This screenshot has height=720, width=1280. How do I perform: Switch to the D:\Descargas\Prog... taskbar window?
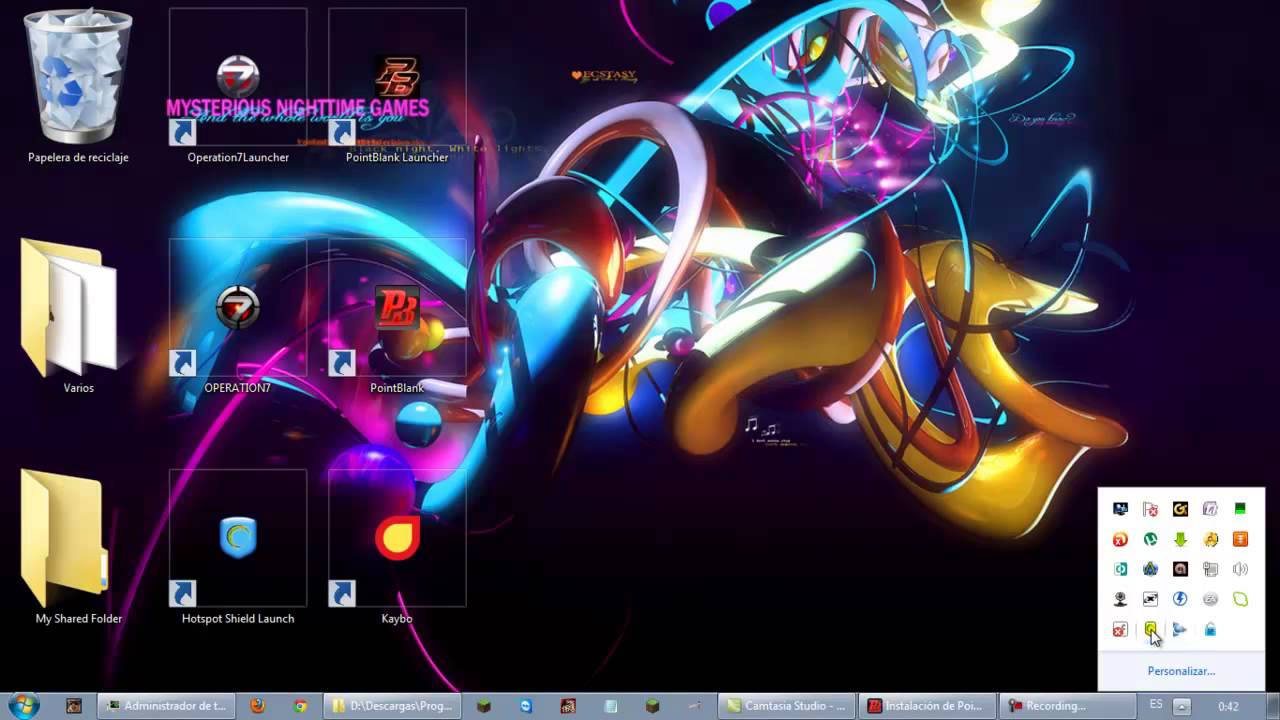[x=391, y=706]
